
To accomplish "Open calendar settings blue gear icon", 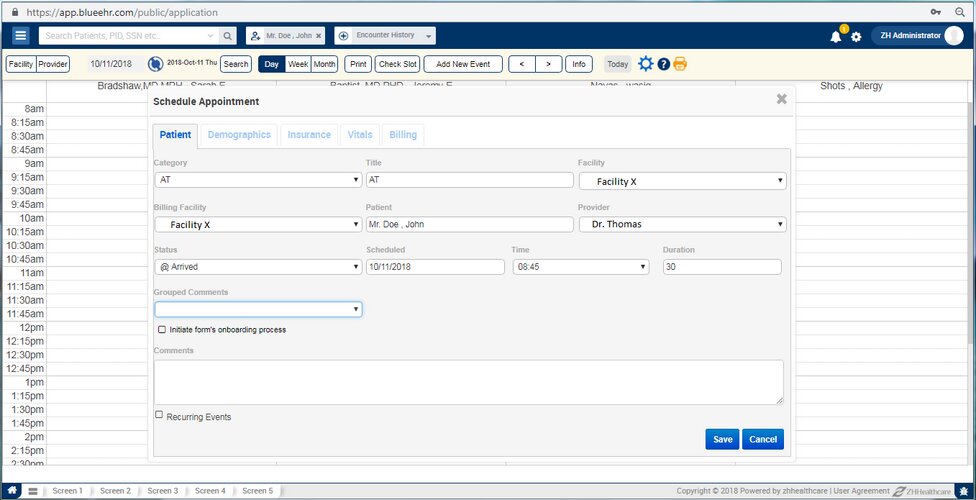I will (646, 64).
